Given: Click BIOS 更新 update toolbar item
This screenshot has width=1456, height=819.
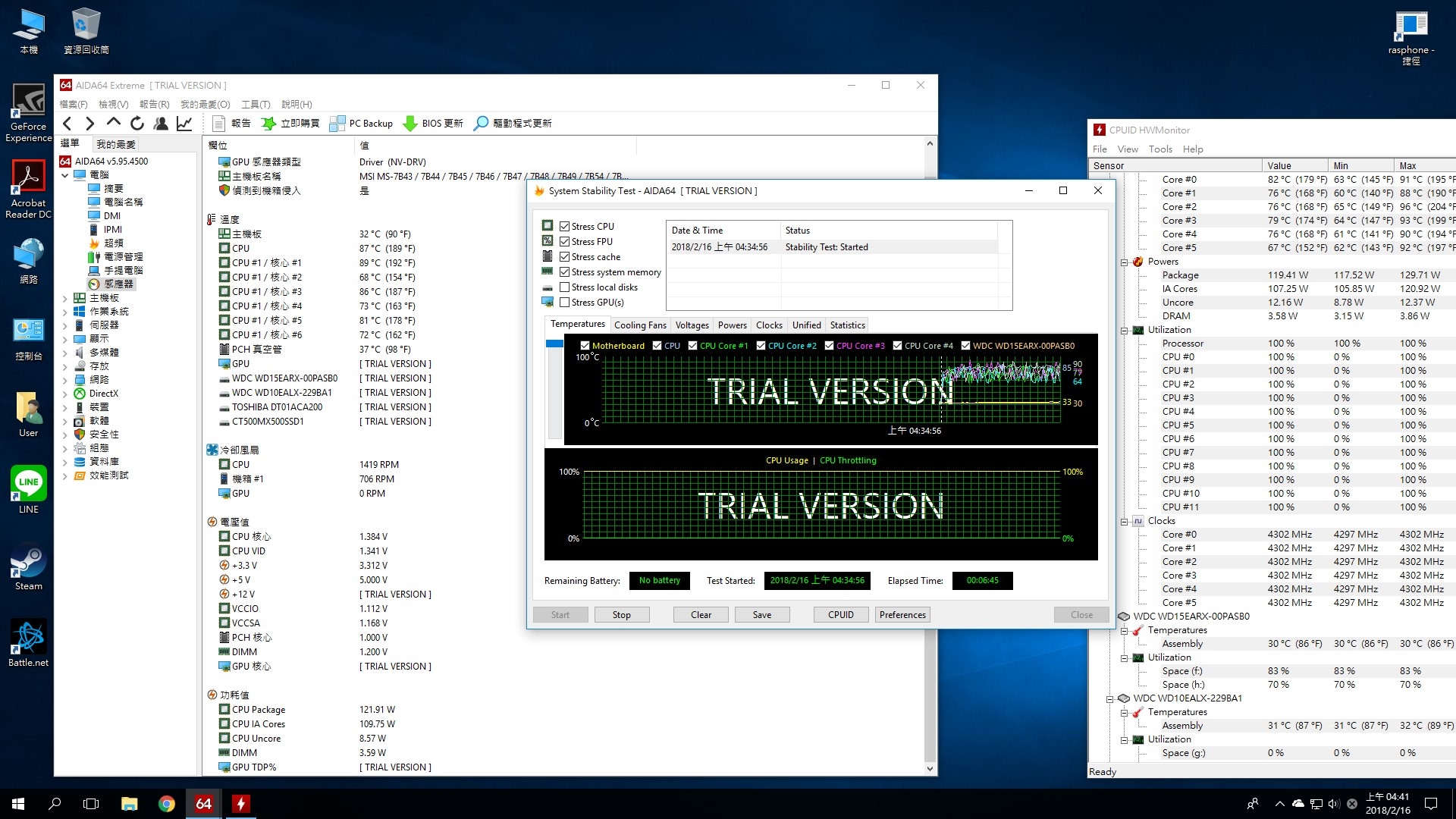Looking at the screenshot, I should [x=433, y=124].
